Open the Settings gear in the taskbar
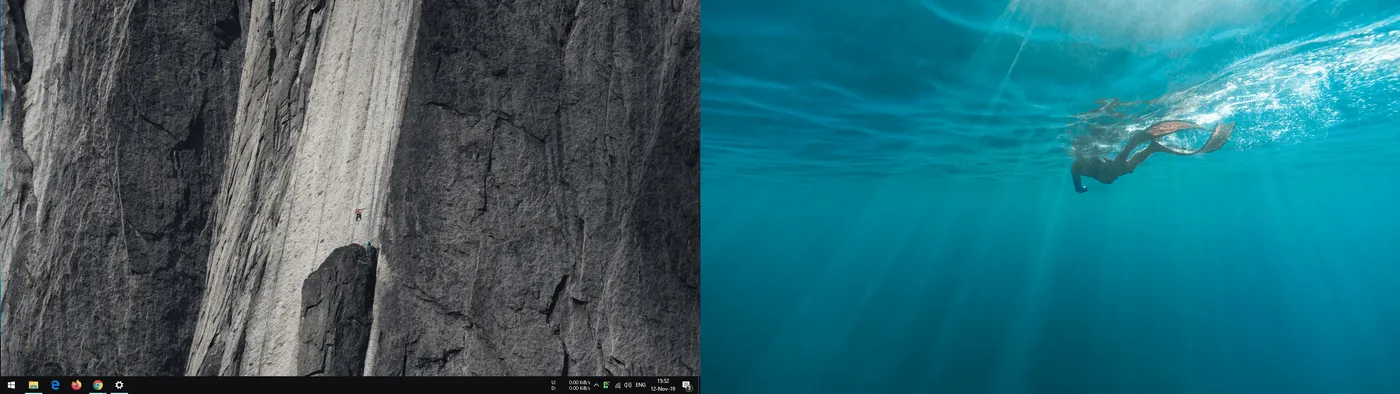Image resolution: width=1400 pixels, height=394 pixels. [119, 385]
